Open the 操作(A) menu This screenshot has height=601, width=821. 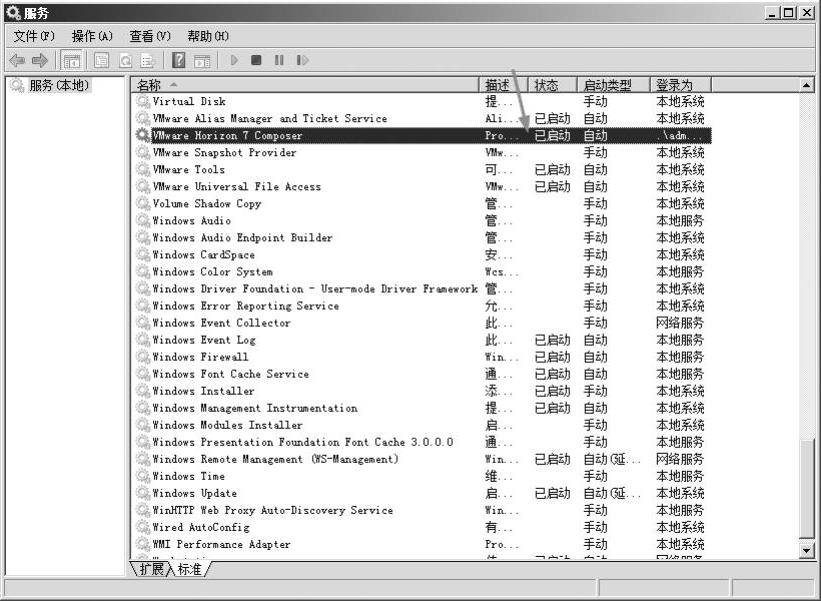[92, 36]
